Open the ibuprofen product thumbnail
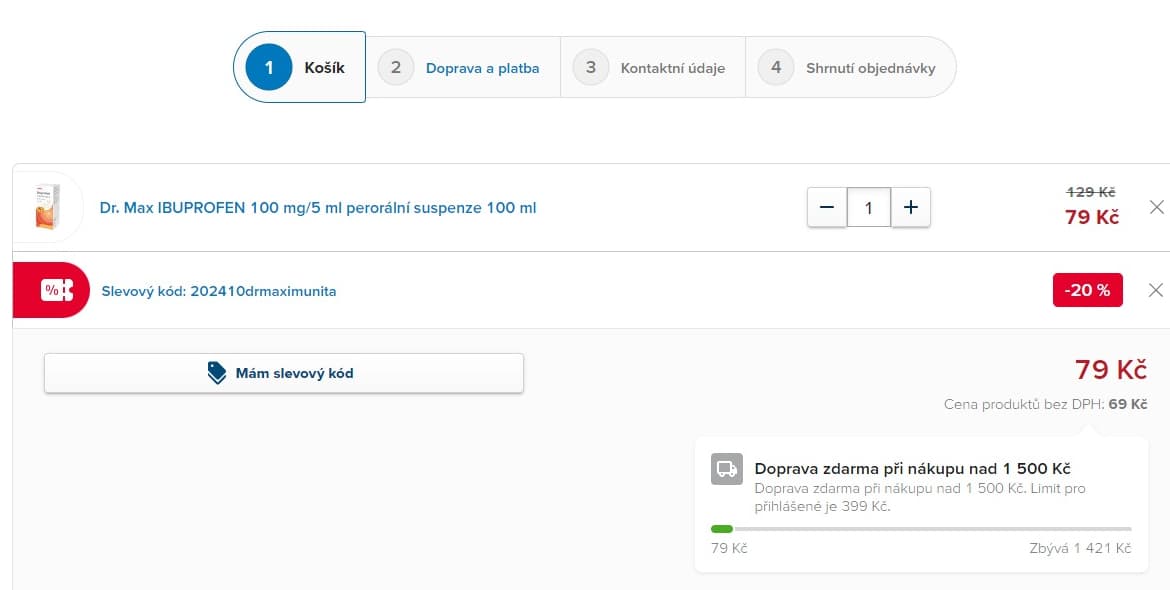Image resolution: width=1170 pixels, height=590 pixels. [48, 207]
